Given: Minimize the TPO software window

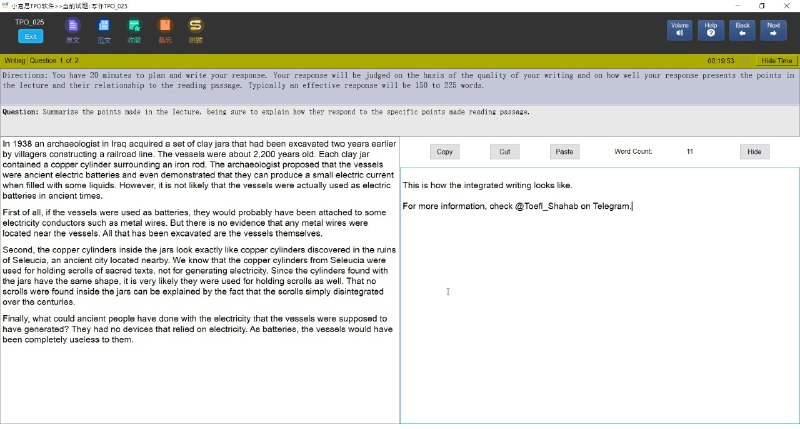Looking at the screenshot, I should [x=738, y=6].
